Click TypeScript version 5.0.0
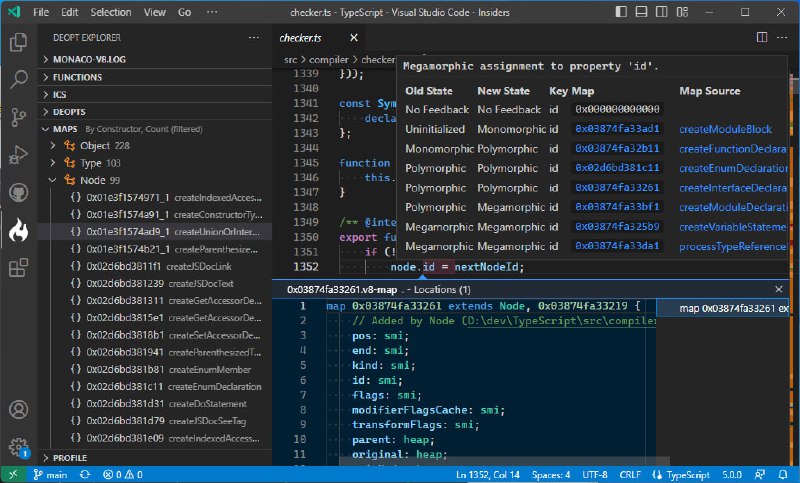The image size is (800, 483). coord(732,474)
